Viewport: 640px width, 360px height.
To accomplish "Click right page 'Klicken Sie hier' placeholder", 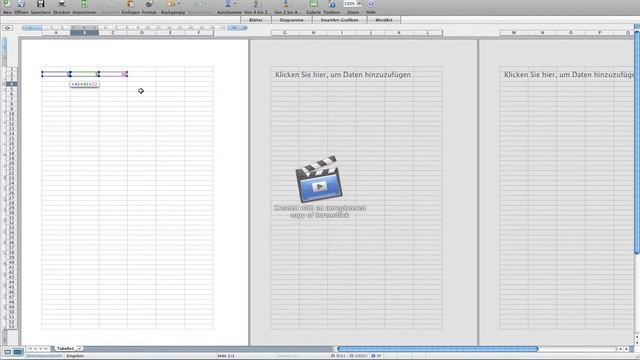I will (569, 75).
